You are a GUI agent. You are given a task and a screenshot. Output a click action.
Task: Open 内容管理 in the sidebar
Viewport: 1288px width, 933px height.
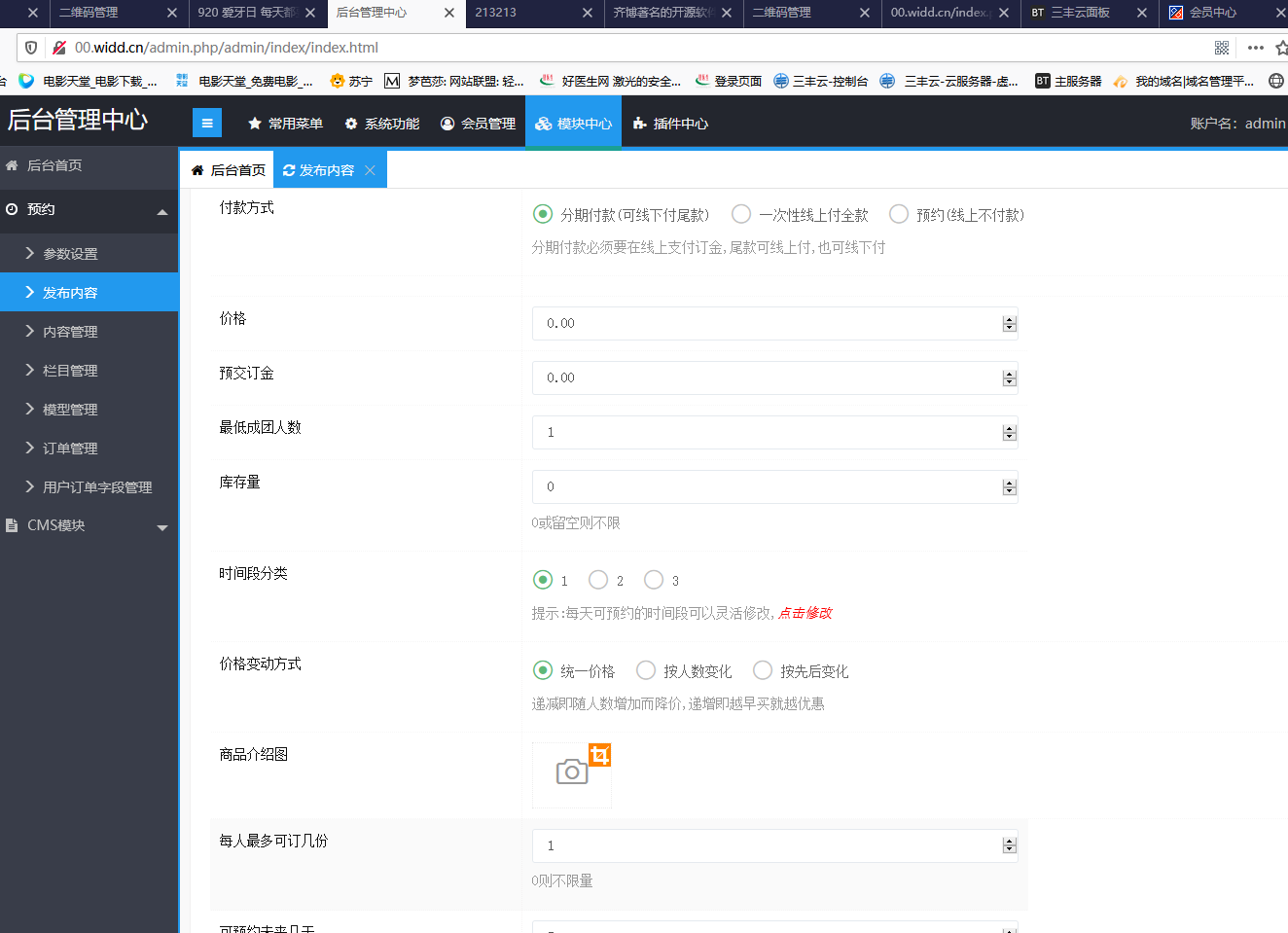pyautogui.click(x=70, y=332)
